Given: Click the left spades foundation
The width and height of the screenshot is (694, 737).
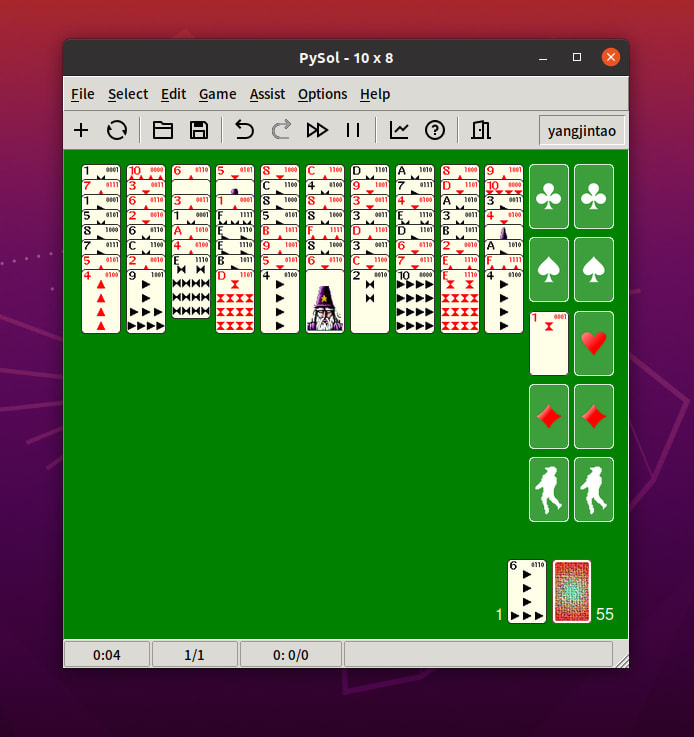Looking at the screenshot, I should tap(549, 270).
